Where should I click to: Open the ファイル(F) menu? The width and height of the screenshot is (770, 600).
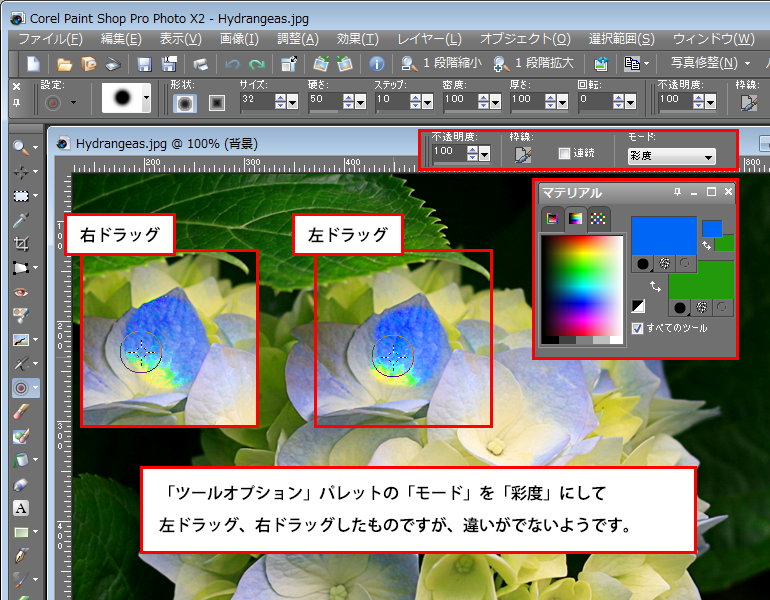[x=51, y=39]
